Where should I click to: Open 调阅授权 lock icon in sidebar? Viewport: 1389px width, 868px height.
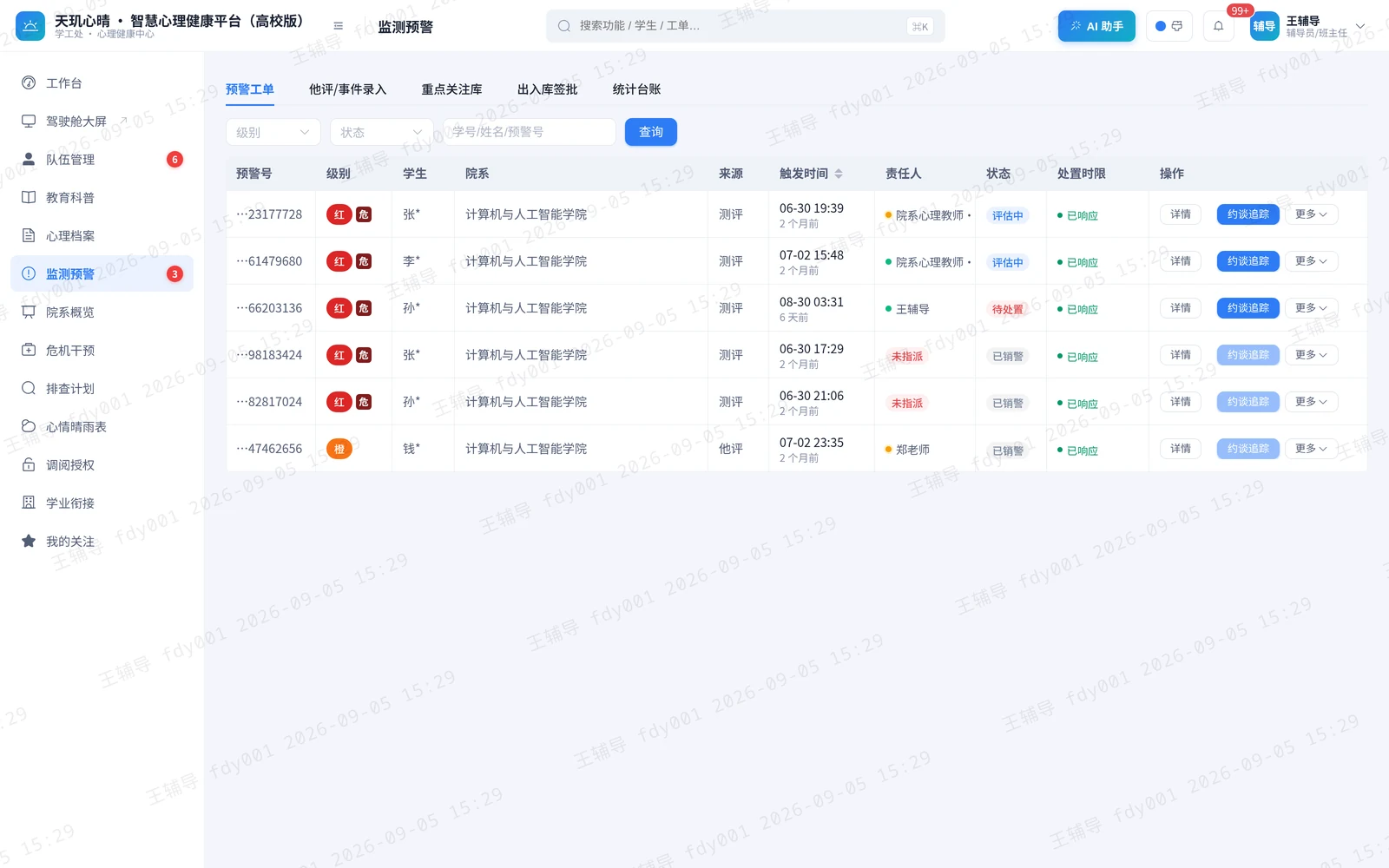[x=29, y=465]
